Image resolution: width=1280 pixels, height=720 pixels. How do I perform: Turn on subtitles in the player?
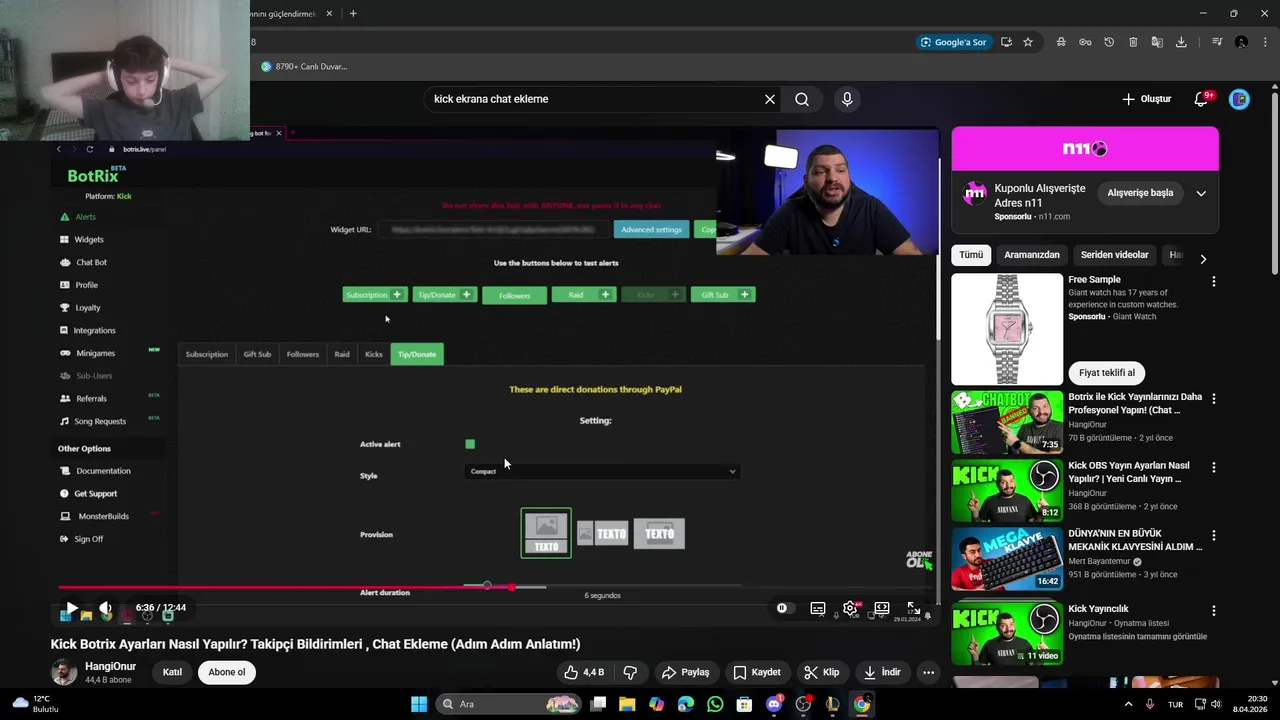pyautogui.click(x=818, y=608)
